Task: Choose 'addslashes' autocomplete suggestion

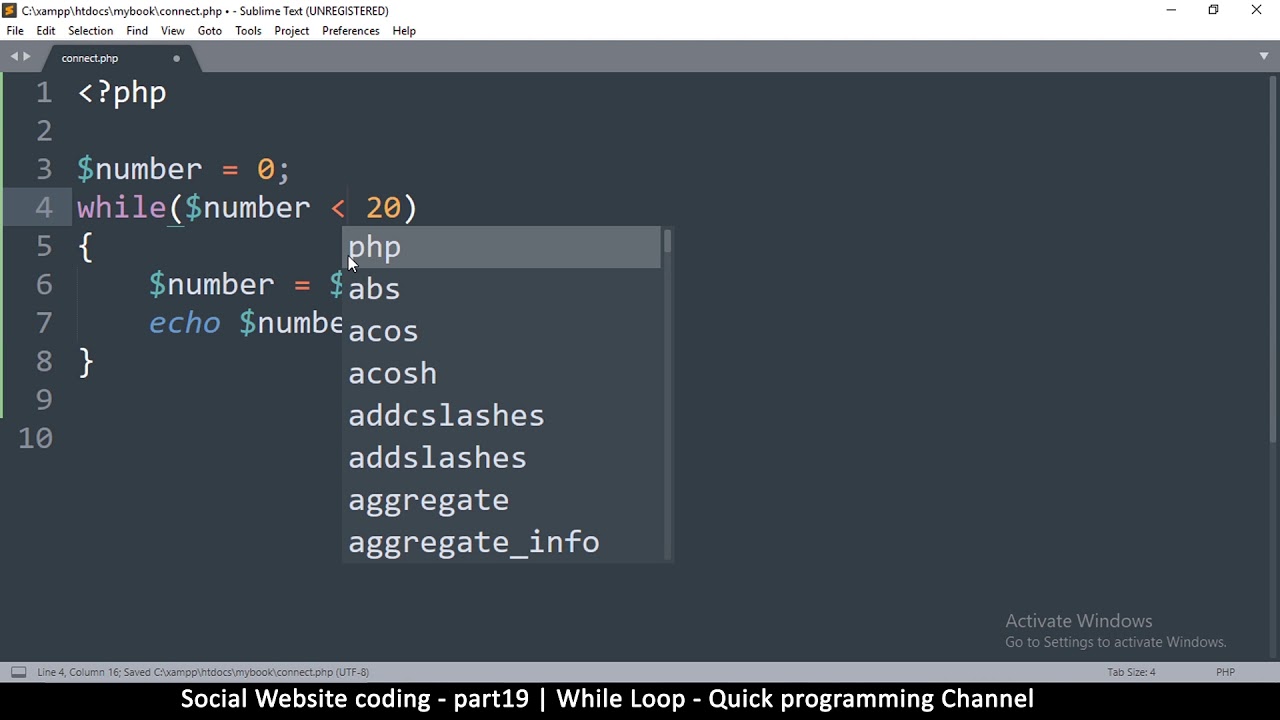Action: [x=501, y=457]
